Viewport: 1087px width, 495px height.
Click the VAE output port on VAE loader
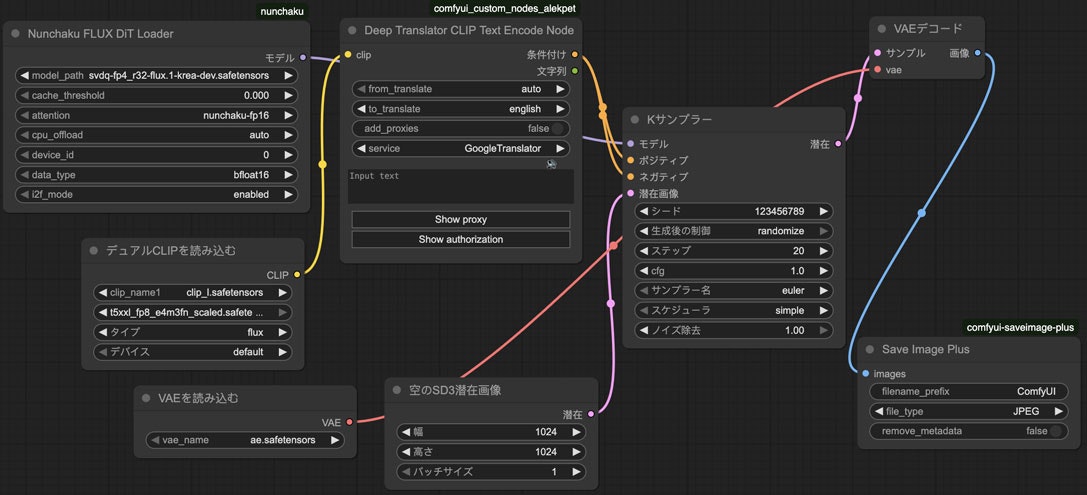[349, 422]
